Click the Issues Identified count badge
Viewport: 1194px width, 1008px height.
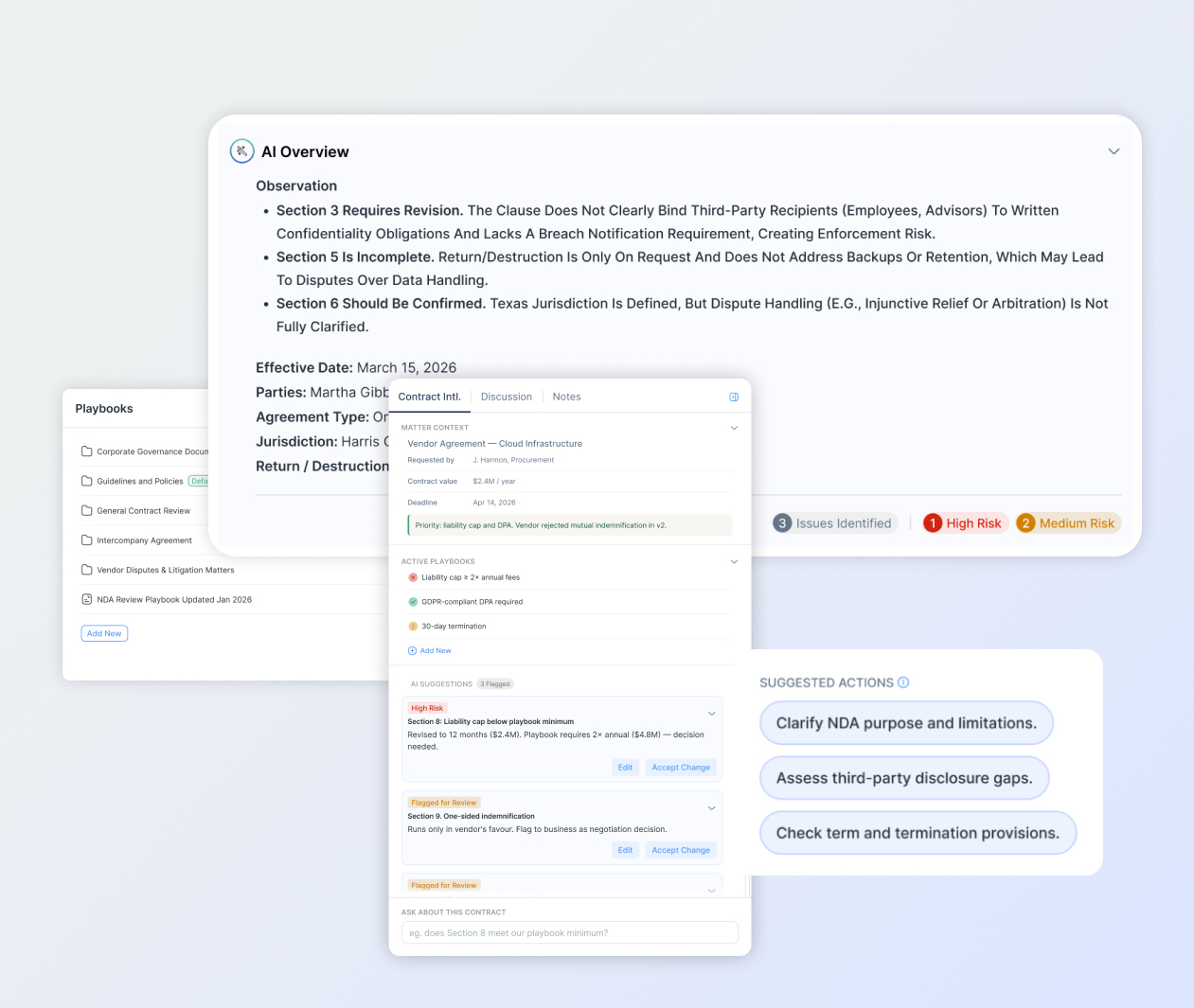833,523
